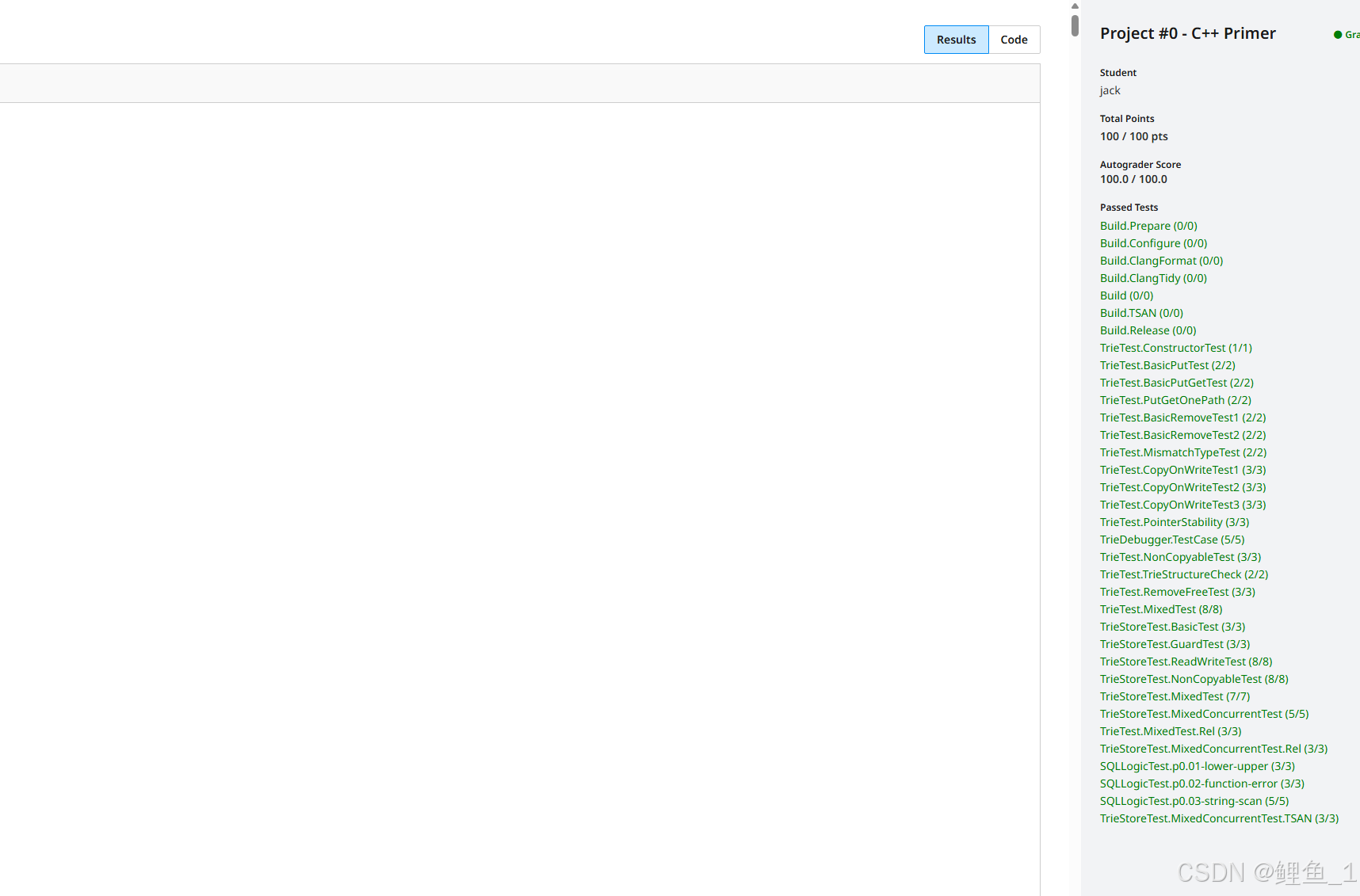Click the Autograder Score label
This screenshot has width=1360, height=896.
1140,165
